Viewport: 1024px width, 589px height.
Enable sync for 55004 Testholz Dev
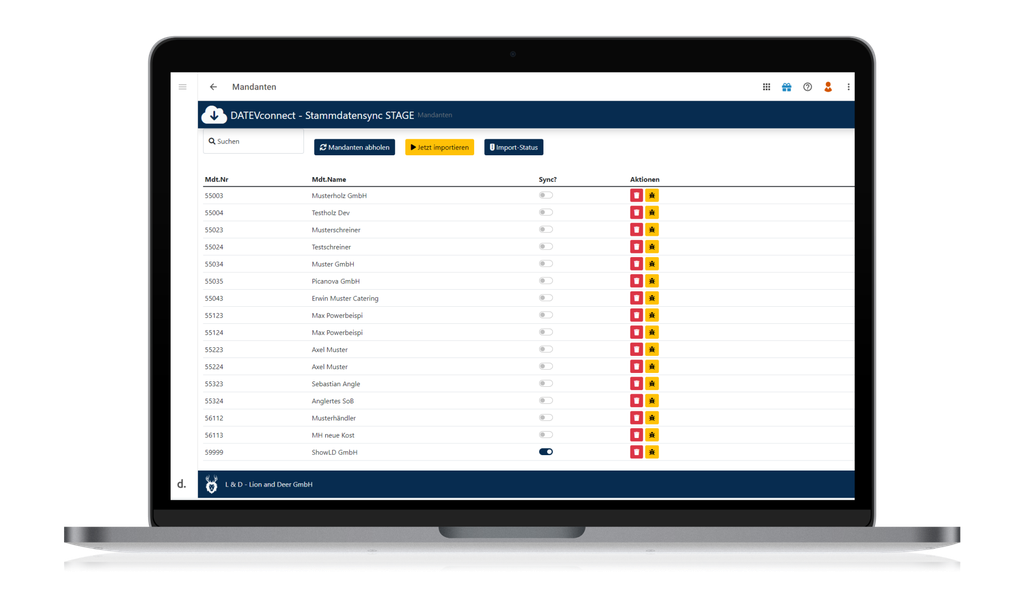coord(546,212)
